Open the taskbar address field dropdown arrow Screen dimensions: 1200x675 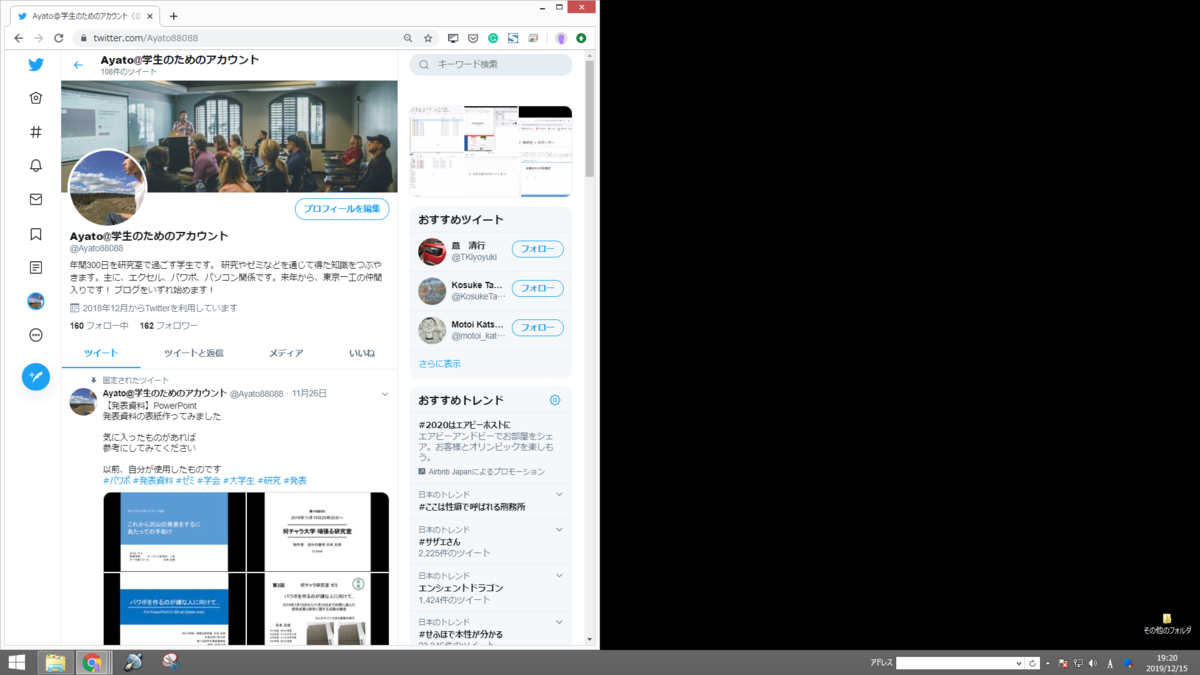(1019, 661)
